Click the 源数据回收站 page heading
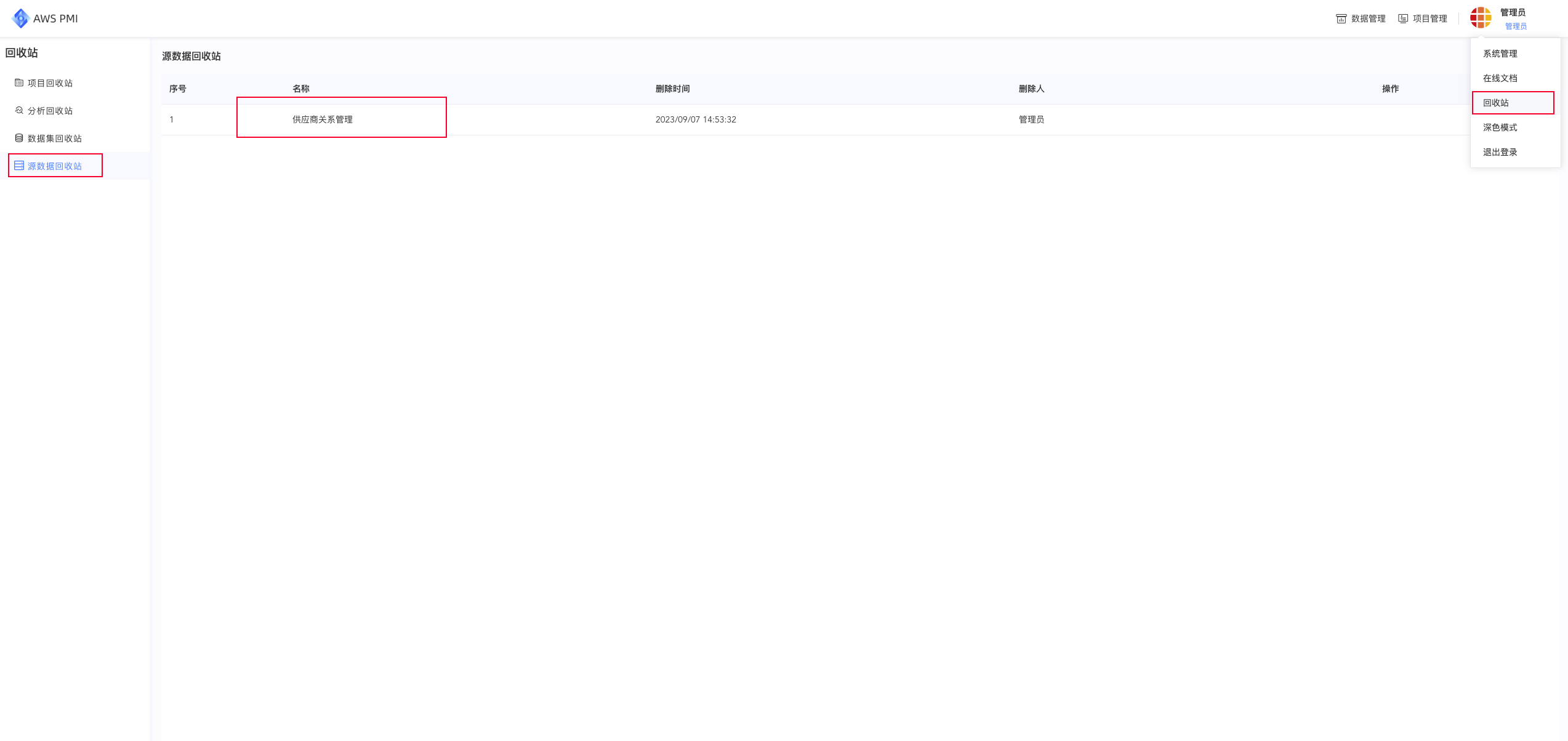Screen dimensions: 1568x741 click(191, 56)
